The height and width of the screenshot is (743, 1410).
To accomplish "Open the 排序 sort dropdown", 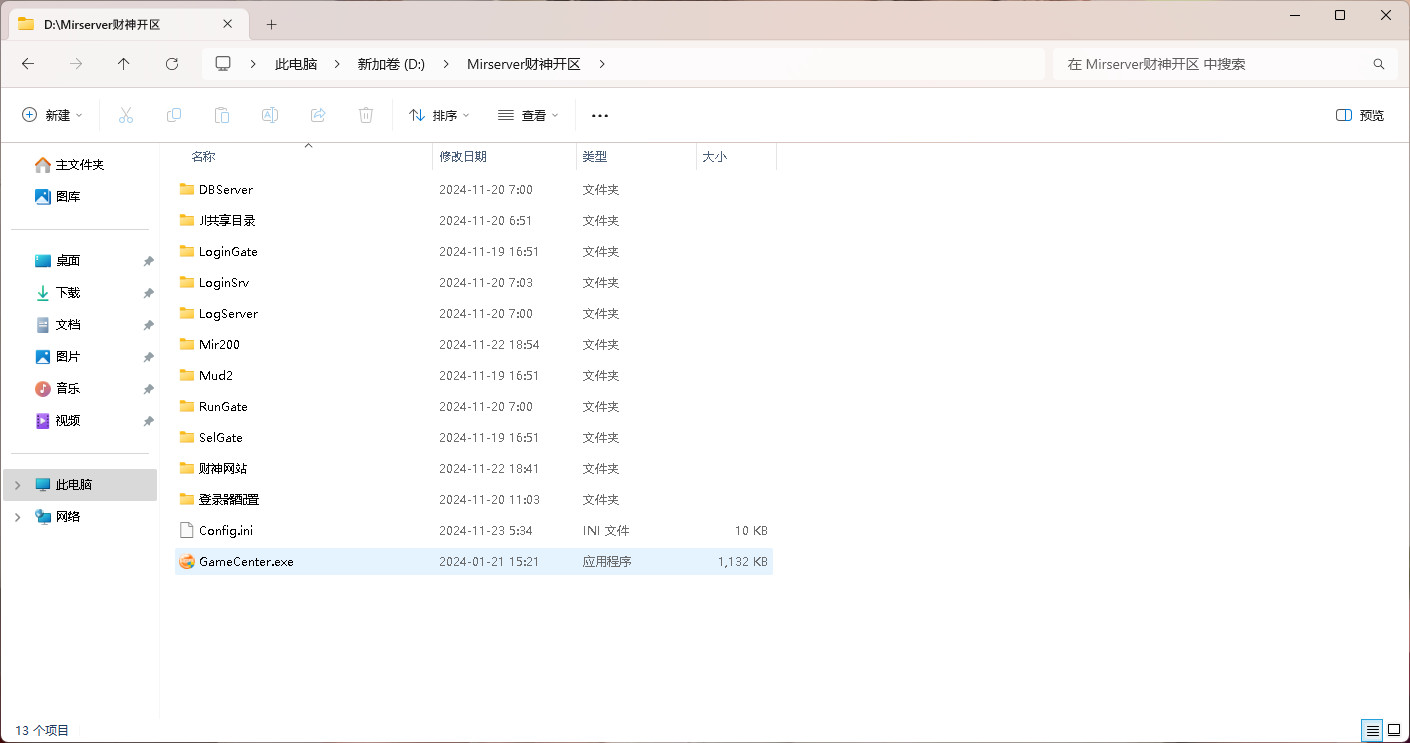I will (x=439, y=115).
